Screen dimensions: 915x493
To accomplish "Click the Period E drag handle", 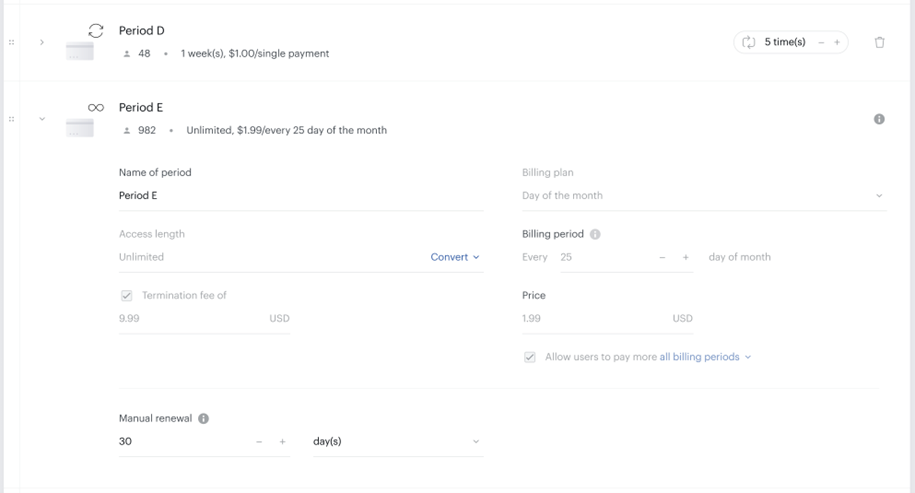I will click(x=11, y=119).
